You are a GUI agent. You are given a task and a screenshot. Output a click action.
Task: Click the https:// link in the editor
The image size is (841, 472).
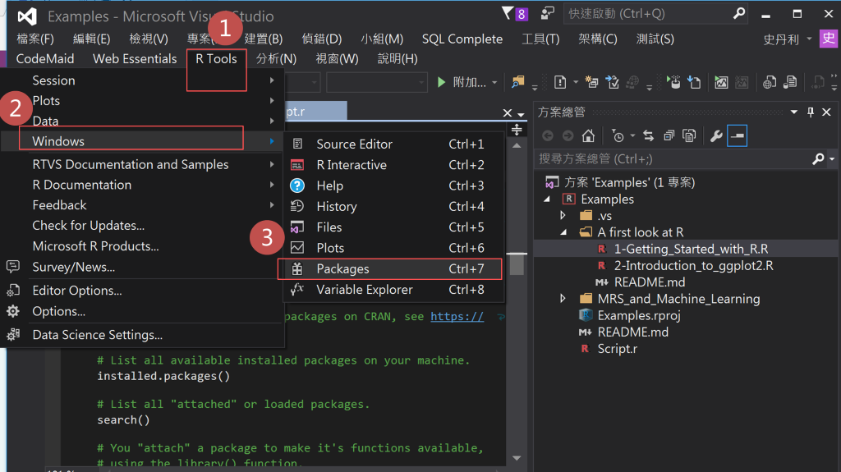[457, 316]
